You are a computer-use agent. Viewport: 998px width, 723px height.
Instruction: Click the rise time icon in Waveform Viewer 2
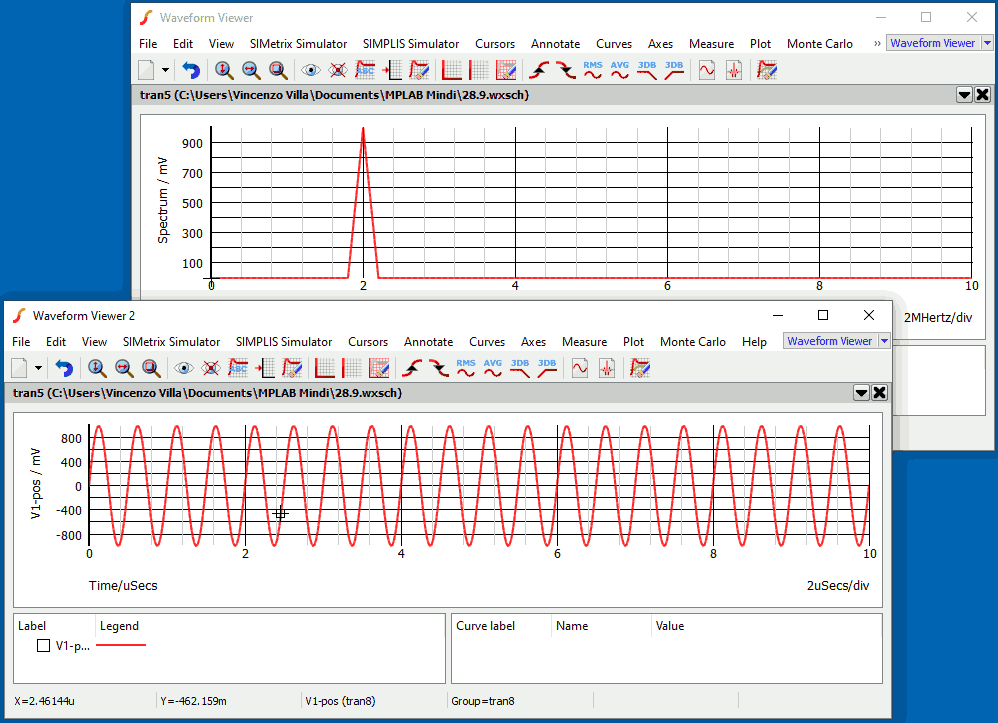[x=413, y=368]
